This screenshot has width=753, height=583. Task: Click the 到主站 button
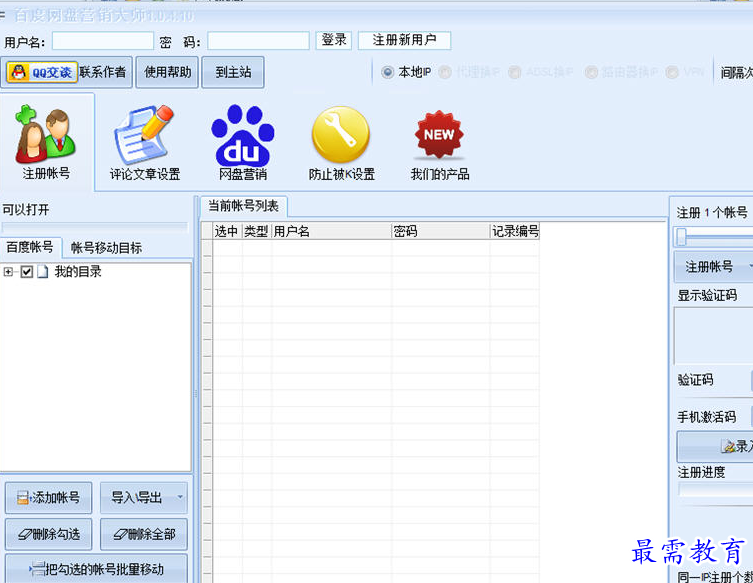click(x=233, y=73)
